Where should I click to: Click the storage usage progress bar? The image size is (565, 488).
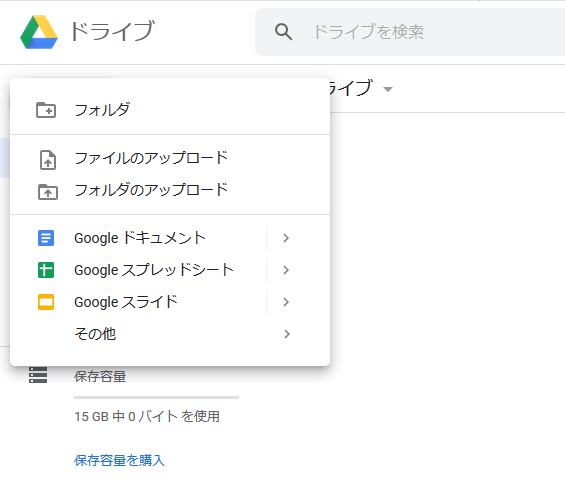pyautogui.click(x=156, y=398)
